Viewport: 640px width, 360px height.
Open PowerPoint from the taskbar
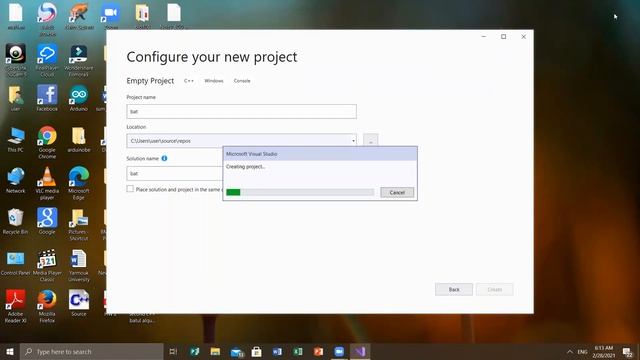318,351
